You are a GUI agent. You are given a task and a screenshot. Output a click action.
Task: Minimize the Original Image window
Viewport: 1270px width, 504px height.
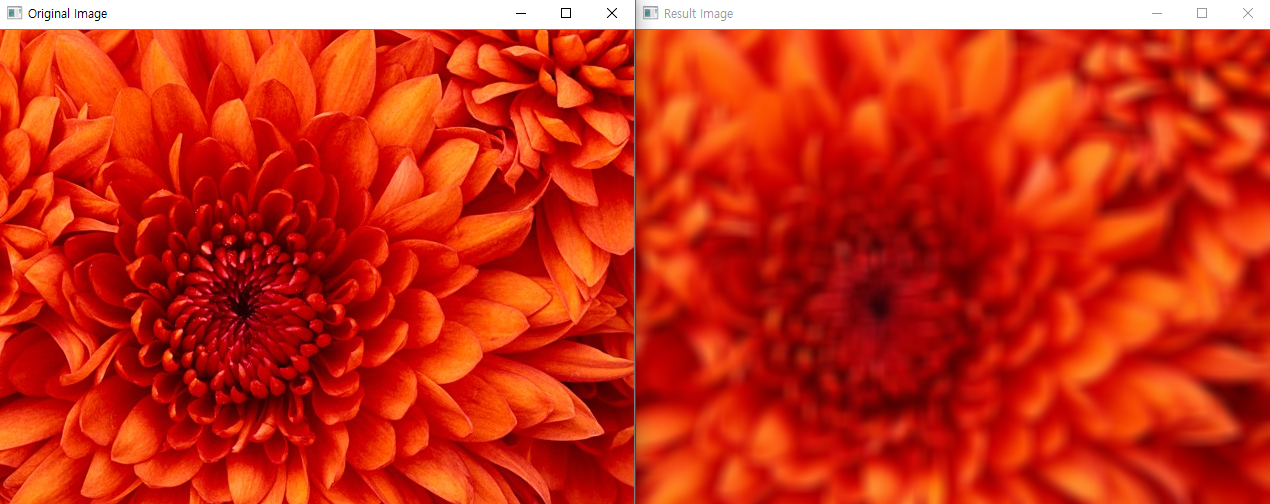pos(520,14)
